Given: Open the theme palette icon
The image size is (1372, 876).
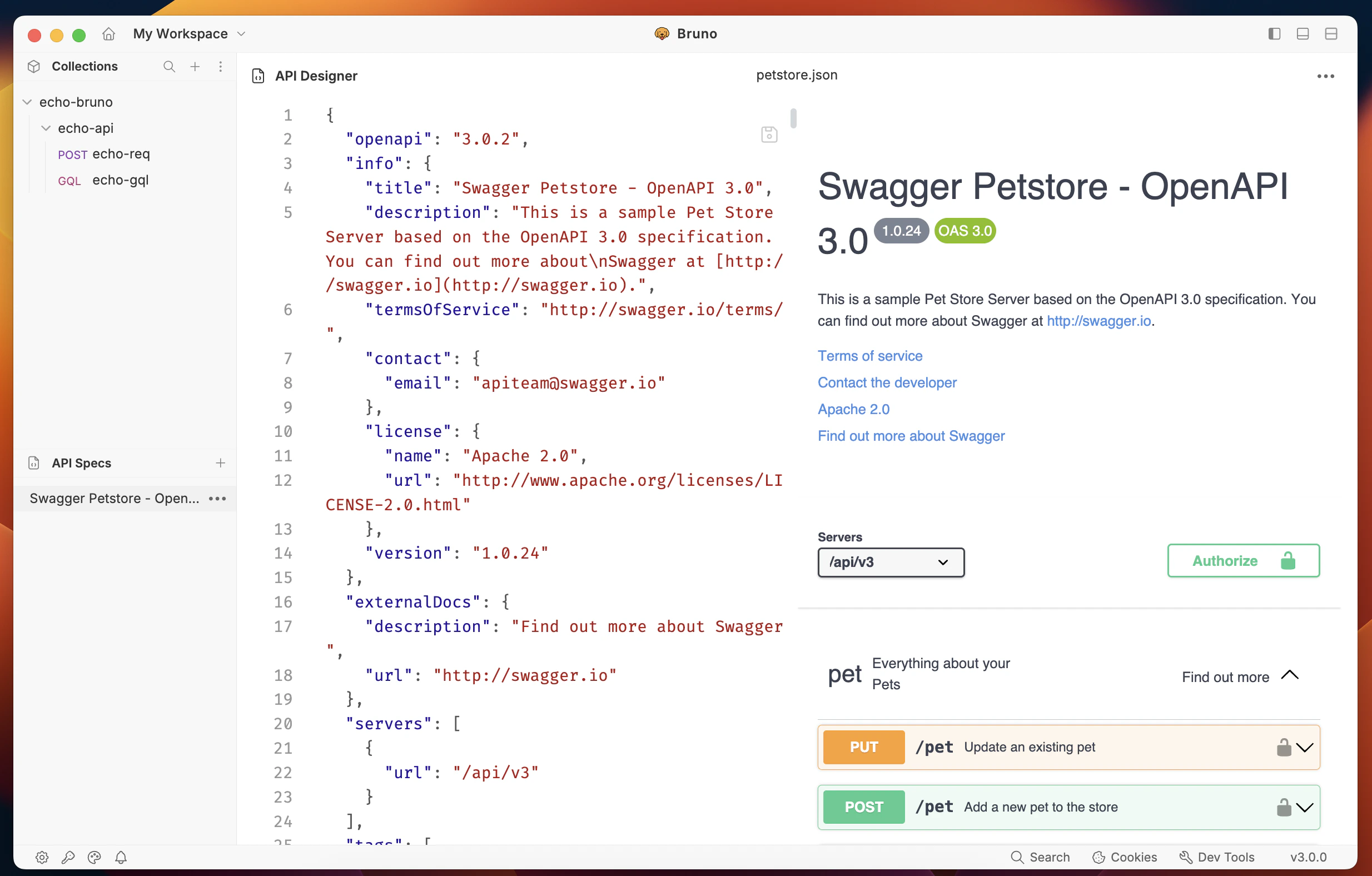Looking at the screenshot, I should click(94, 857).
